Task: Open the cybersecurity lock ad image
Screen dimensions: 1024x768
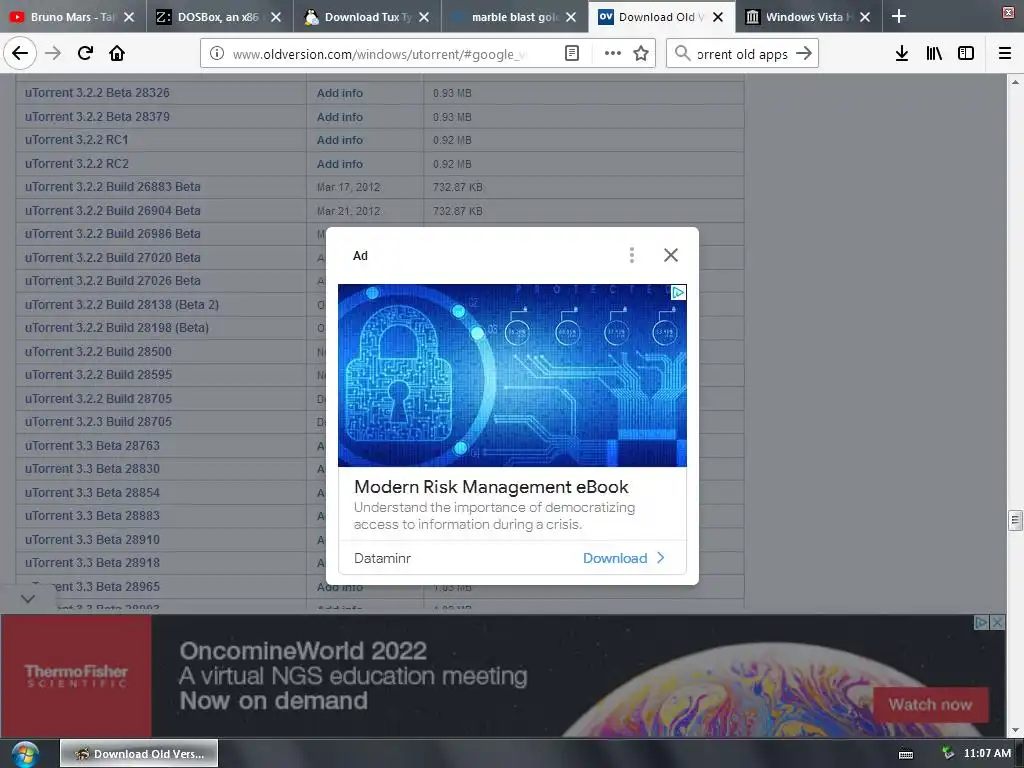Action: coord(512,376)
